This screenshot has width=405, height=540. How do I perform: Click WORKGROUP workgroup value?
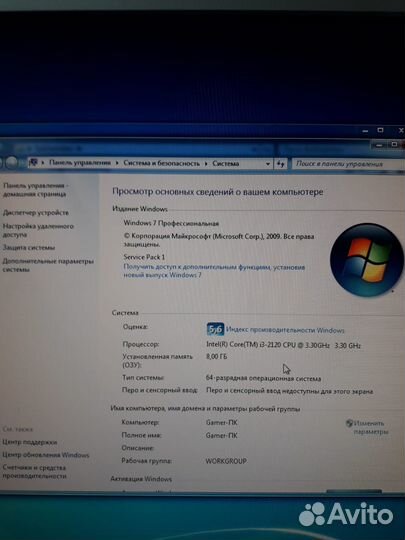click(x=226, y=461)
